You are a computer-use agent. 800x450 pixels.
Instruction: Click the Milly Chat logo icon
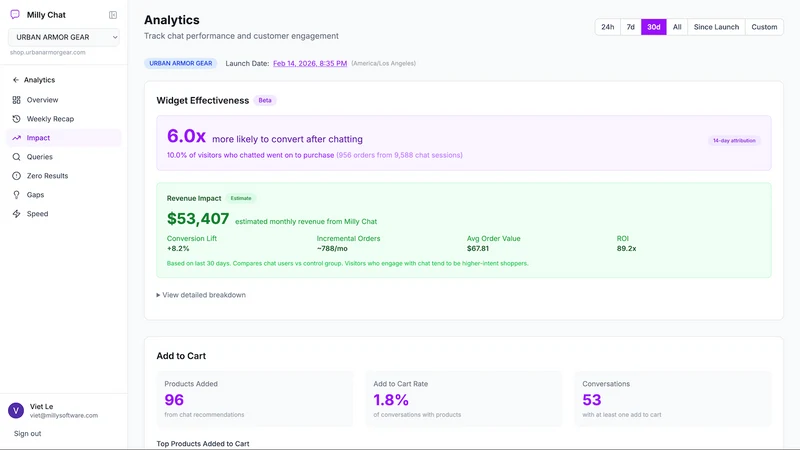(15, 14)
